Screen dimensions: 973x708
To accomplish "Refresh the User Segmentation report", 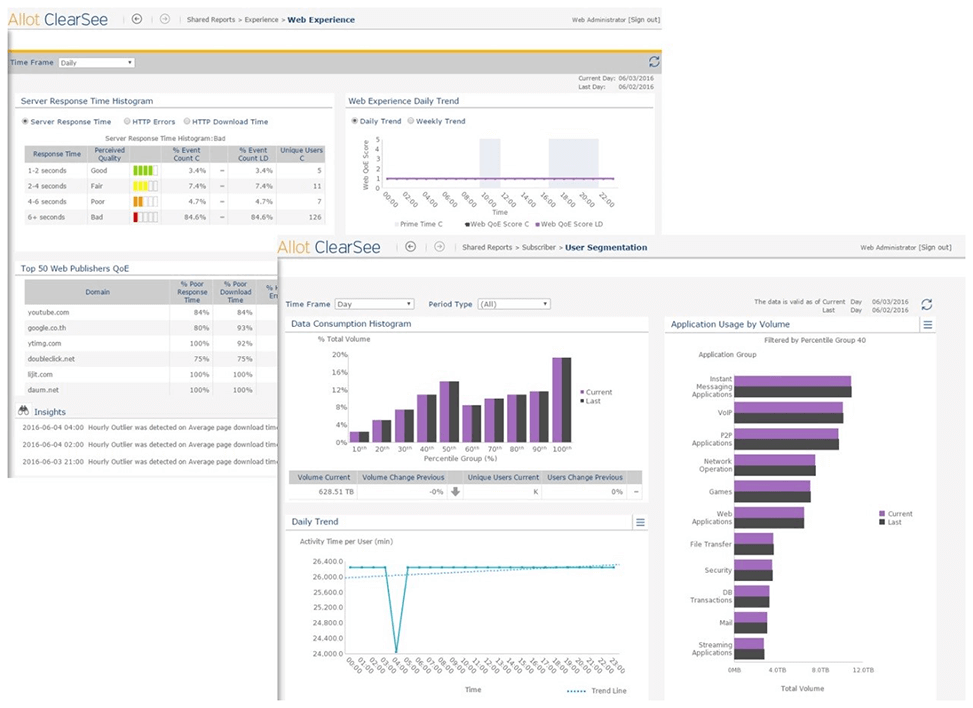I will [x=927, y=304].
